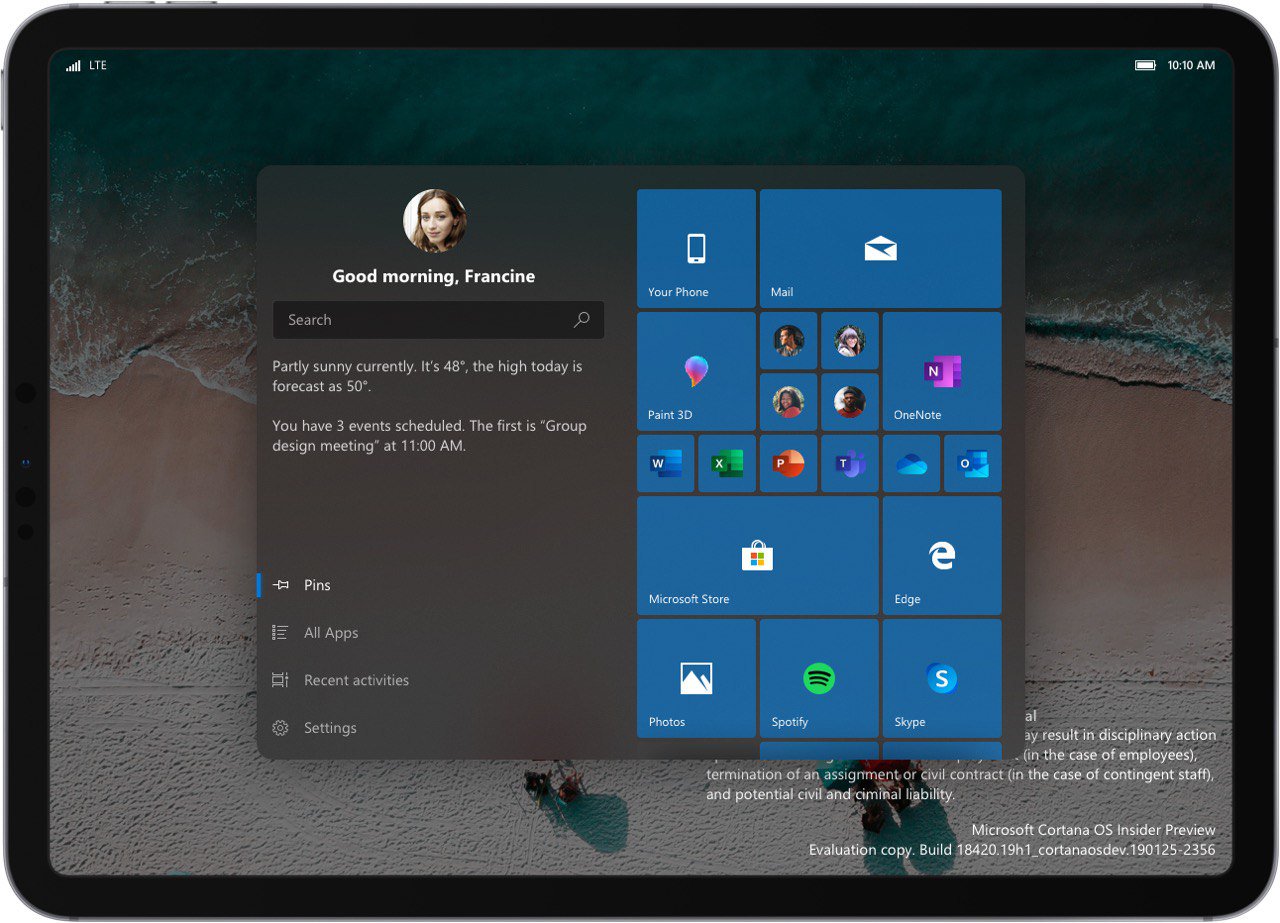Image resolution: width=1280 pixels, height=923 pixels.
Task: Open bottom-right contact in People tile
Action: tap(850, 402)
